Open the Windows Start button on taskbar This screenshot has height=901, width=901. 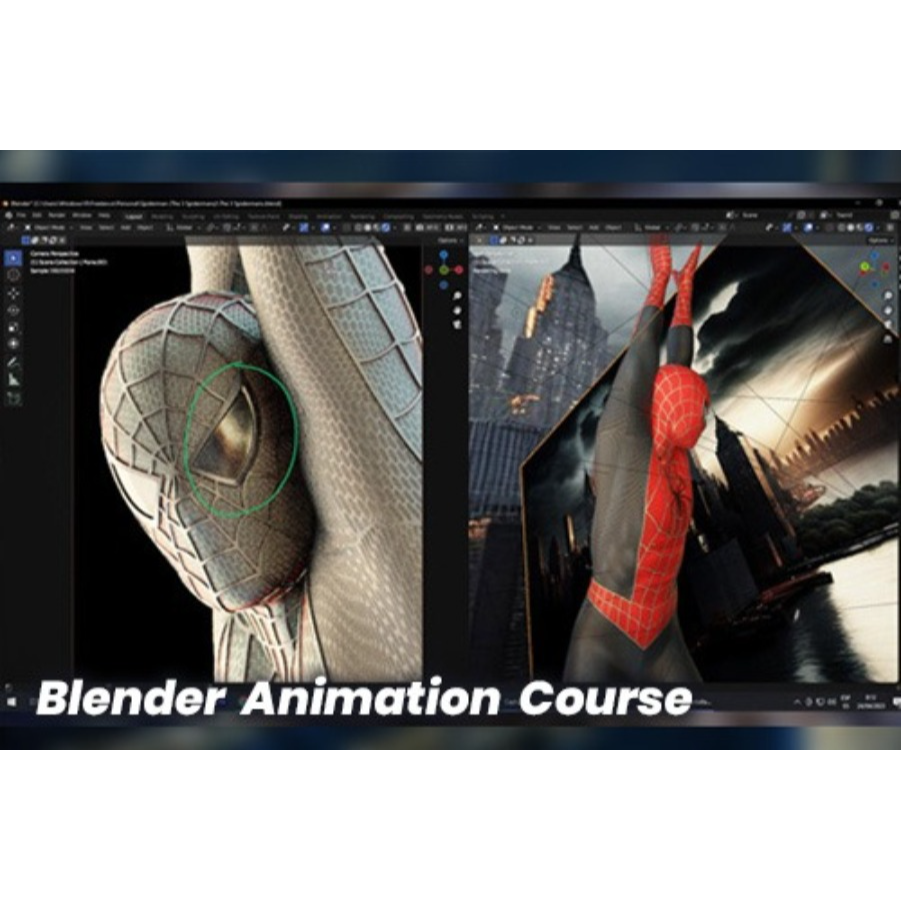pyautogui.click(x=11, y=702)
